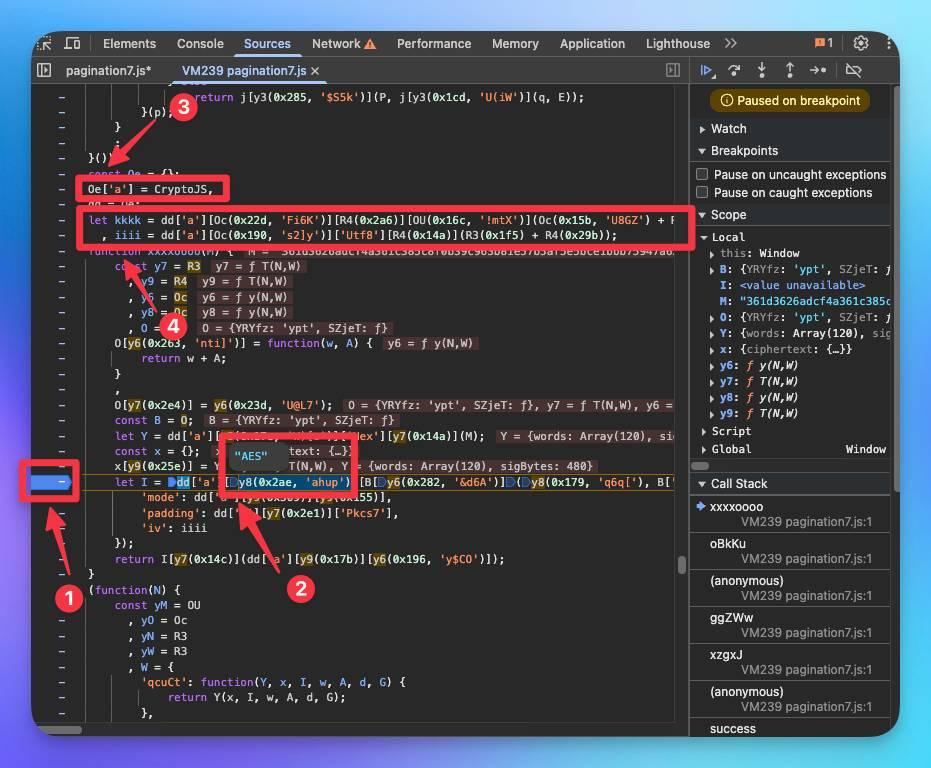Open DevTools settings gear
This screenshot has width=931, height=768.
point(861,43)
